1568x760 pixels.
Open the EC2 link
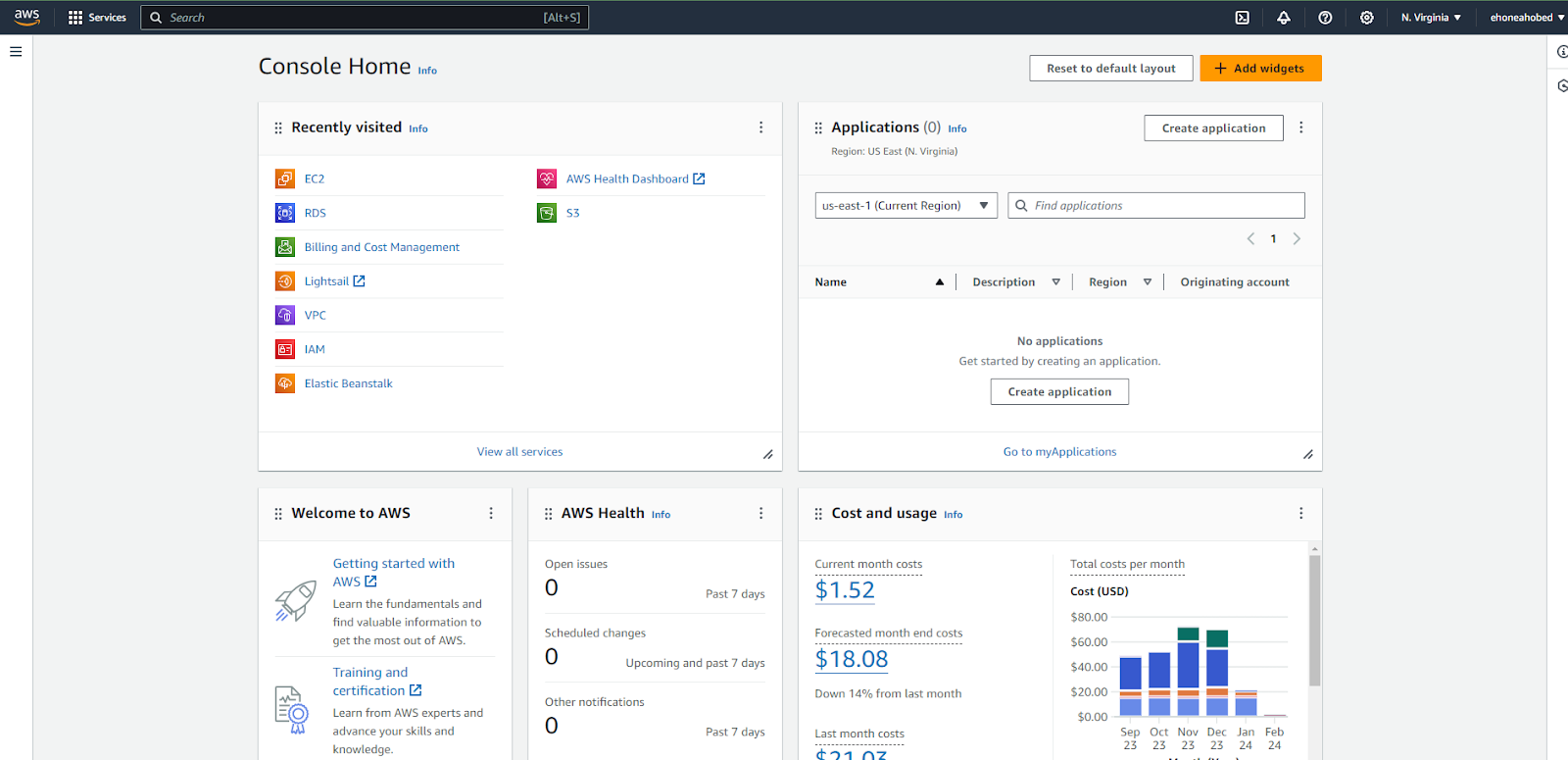(315, 179)
